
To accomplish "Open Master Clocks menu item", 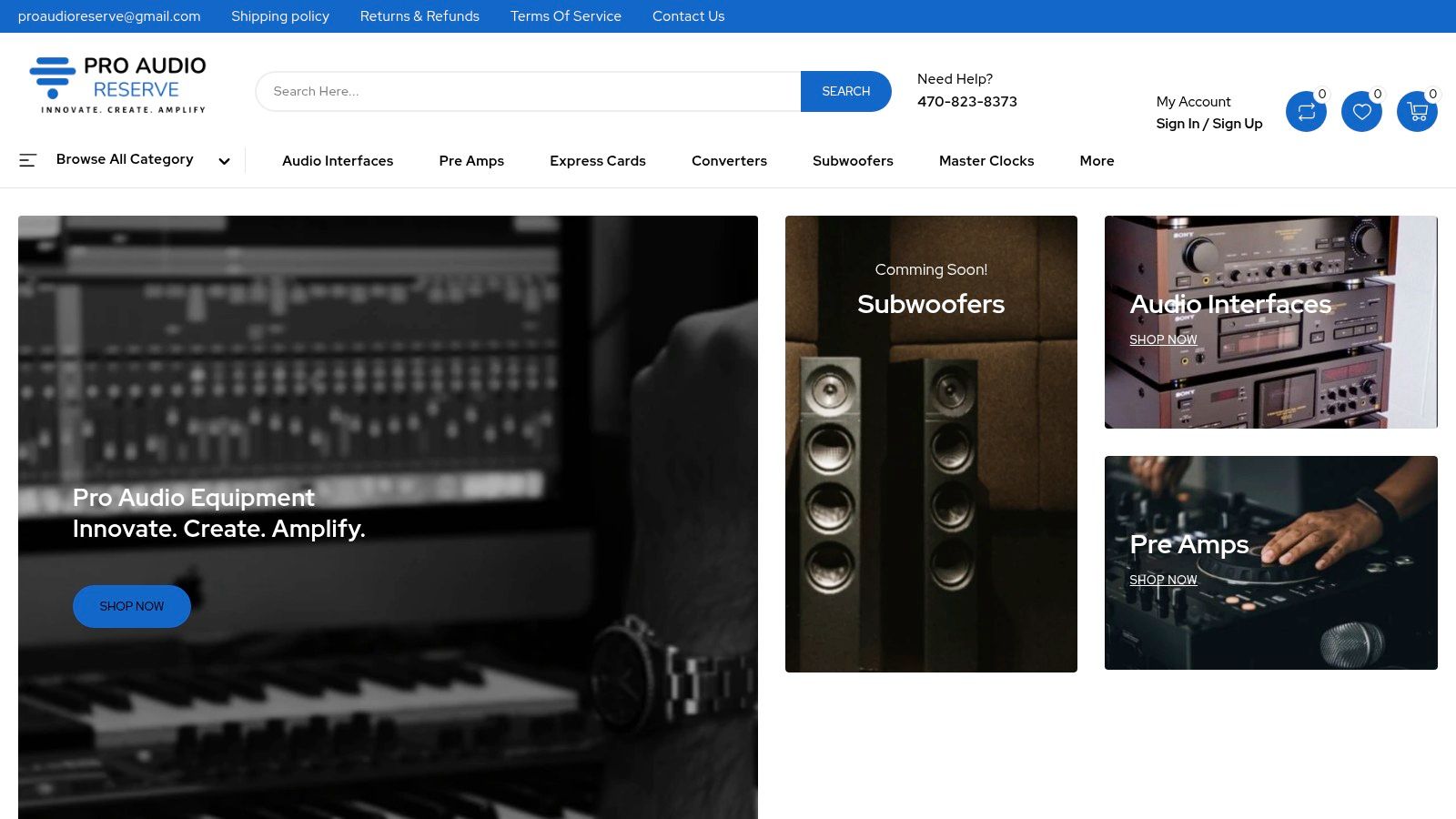I will click(x=986, y=160).
